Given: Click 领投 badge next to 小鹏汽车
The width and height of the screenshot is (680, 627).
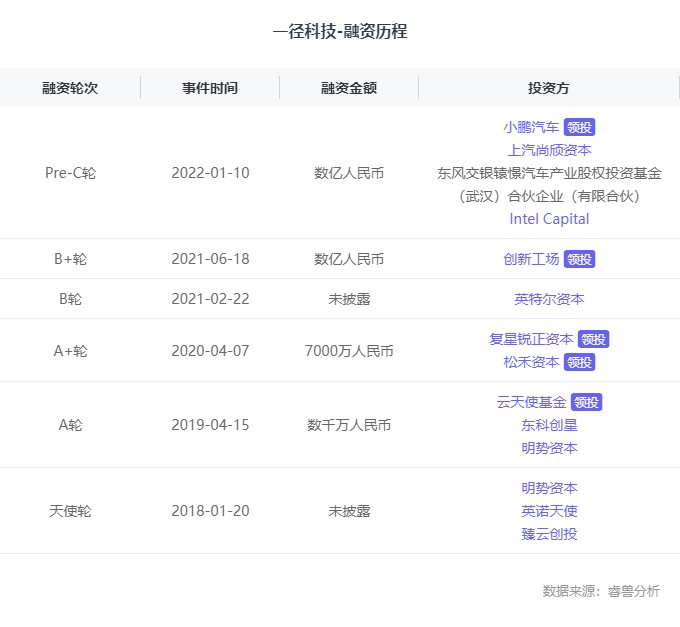Looking at the screenshot, I should click(x=579, y=127).
